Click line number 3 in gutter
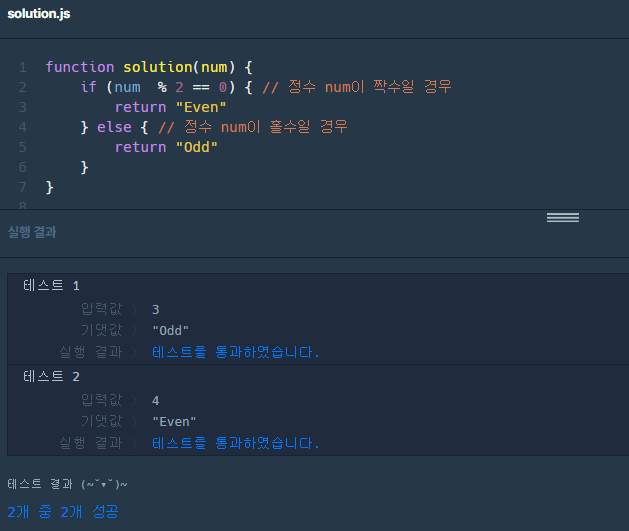This screenshot has height=531, width=629. coord(23,107)
